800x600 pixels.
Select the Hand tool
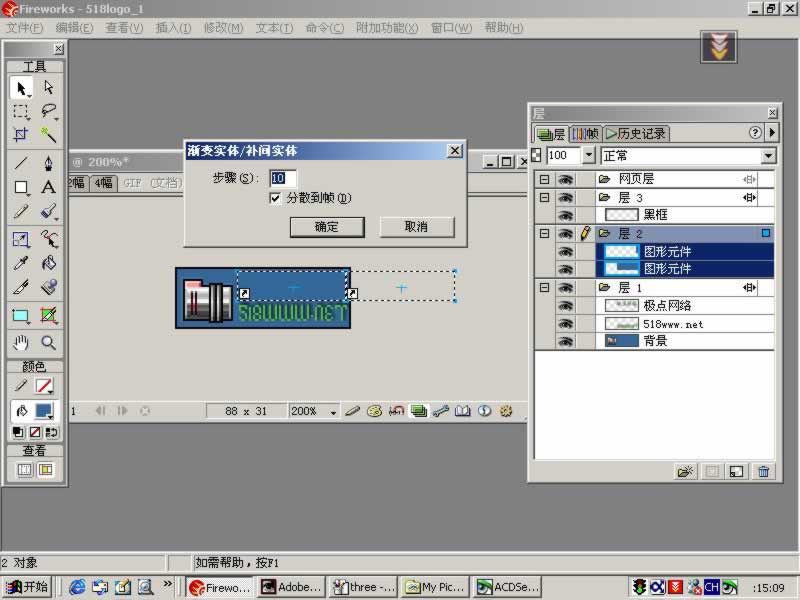pos(21,343)
